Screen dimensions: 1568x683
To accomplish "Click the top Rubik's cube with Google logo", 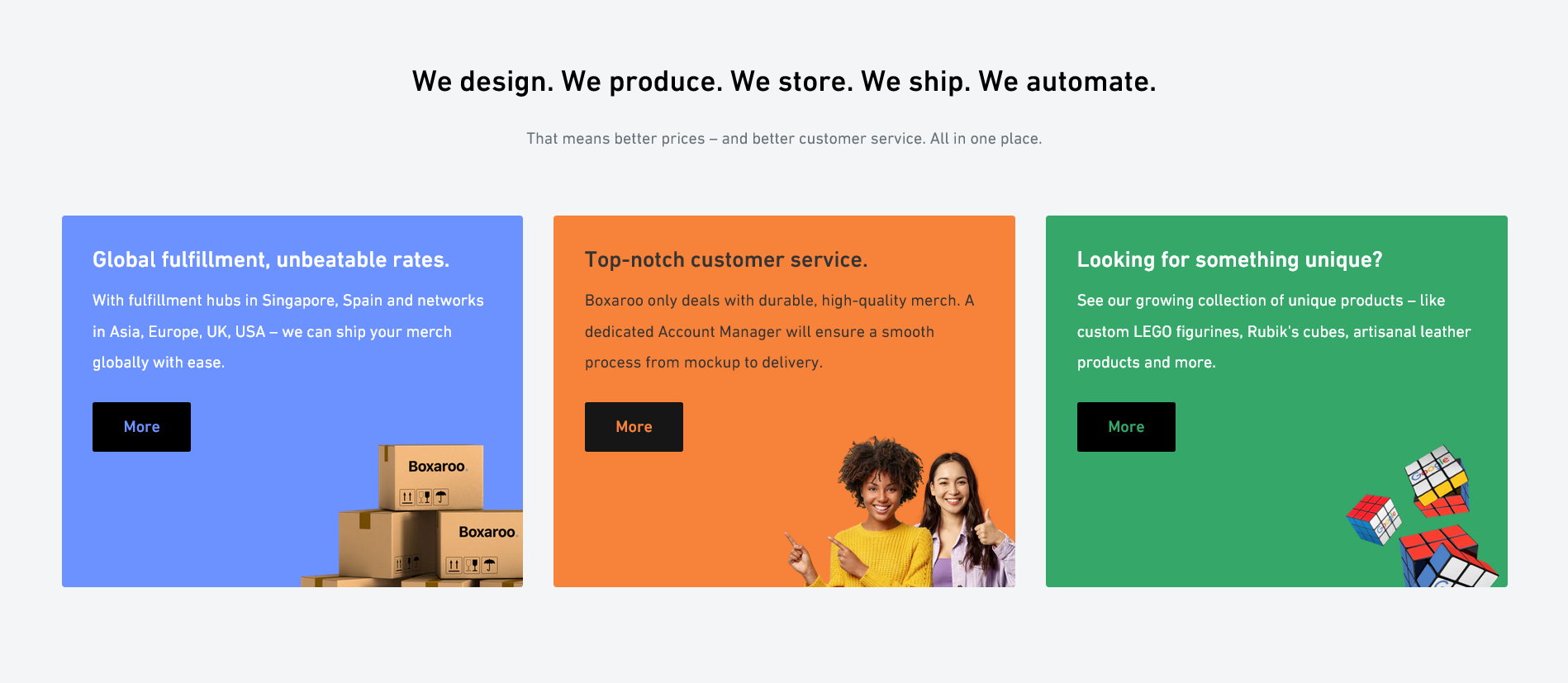I will tap(1438, 480).
